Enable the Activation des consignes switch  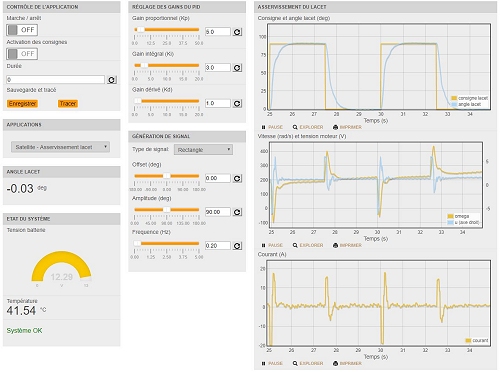pos(22,54)
